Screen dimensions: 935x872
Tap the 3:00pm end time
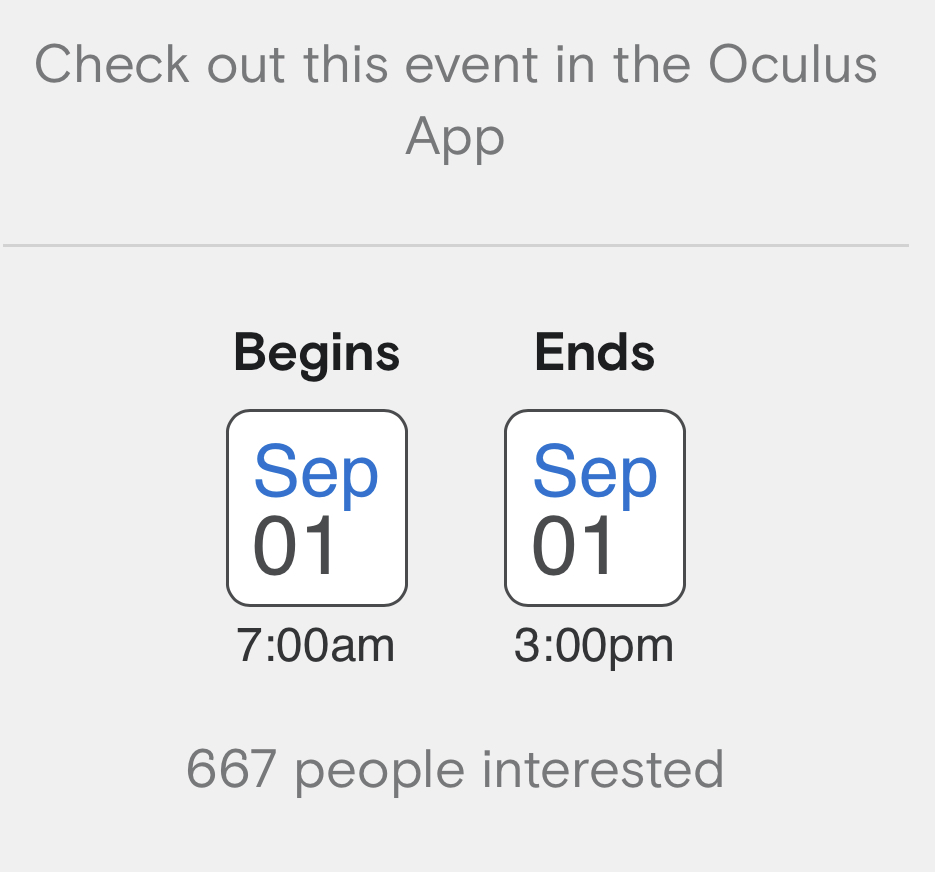point(594,646)
